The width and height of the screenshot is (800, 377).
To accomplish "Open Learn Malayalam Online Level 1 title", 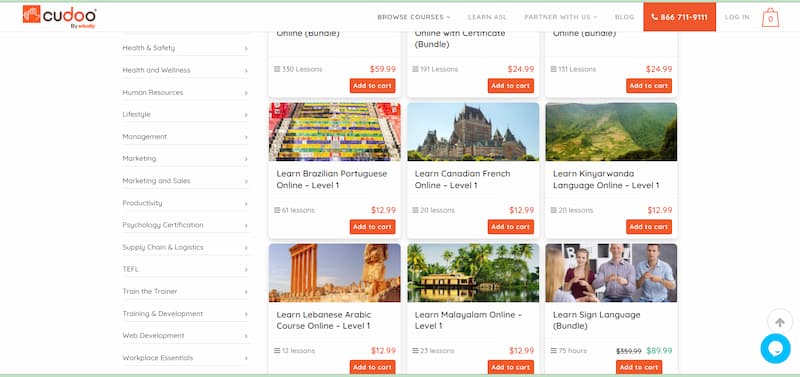I will coord(468,320).
